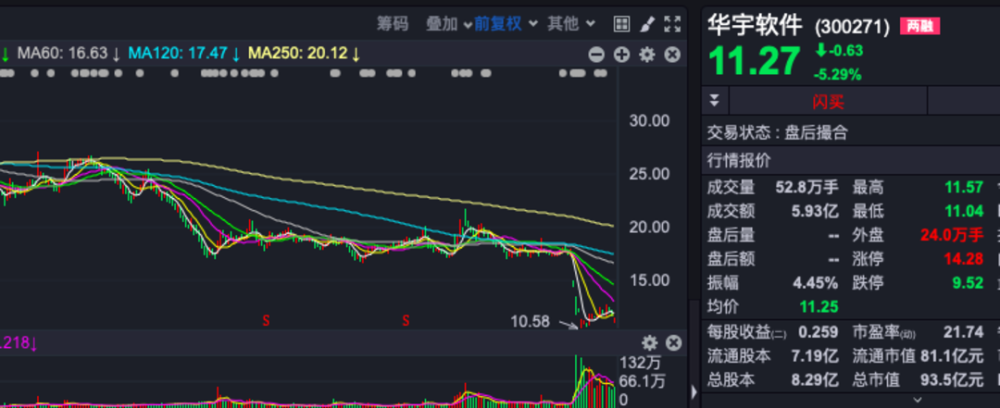Screen dimensions: 1000x408
Task: Click the 132万 volume axis label
Action: click(x=638, y=363)
